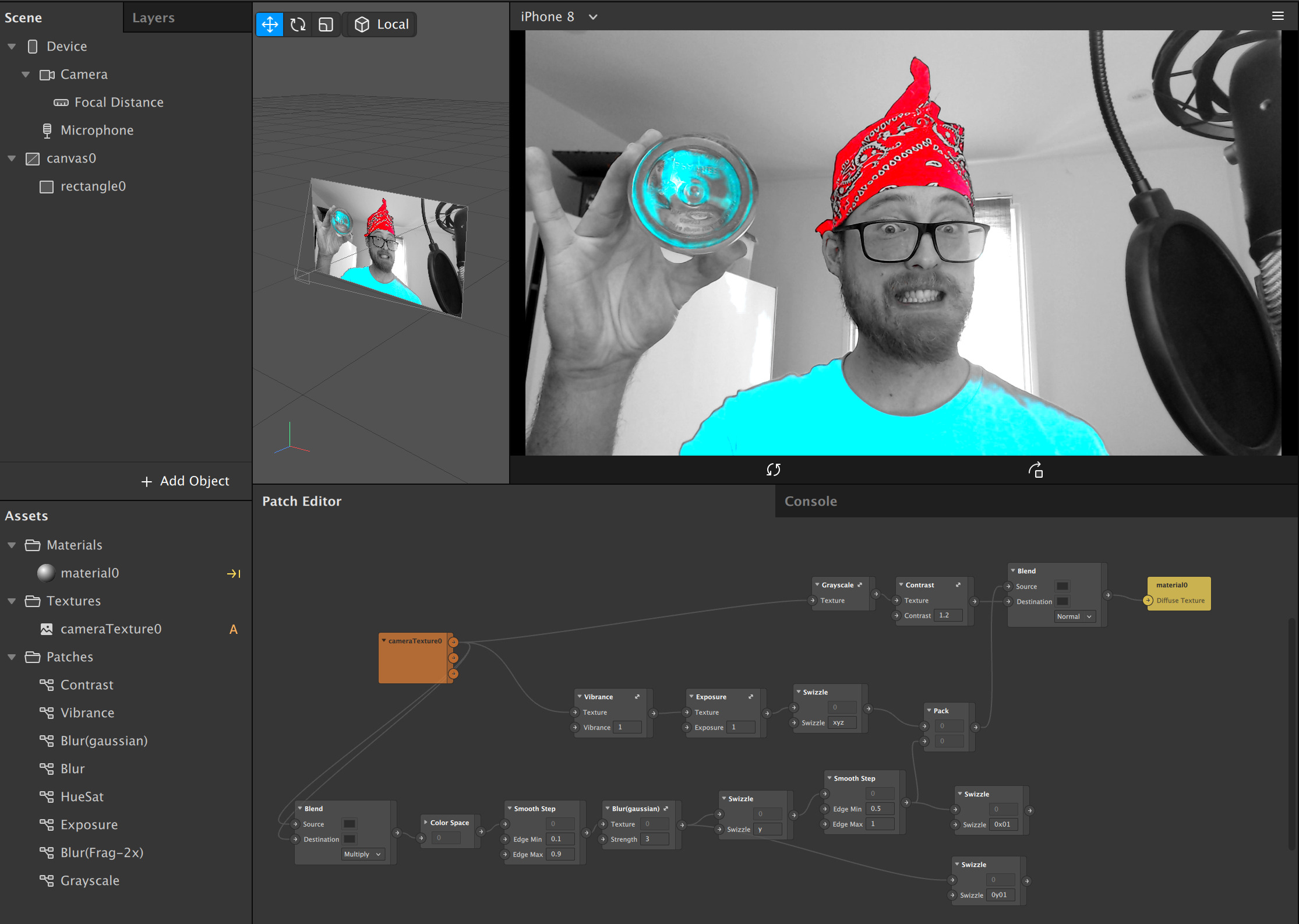Toggle Local coordinate space button
Viewport: 1299px width, 924px height.
point(381,24)
